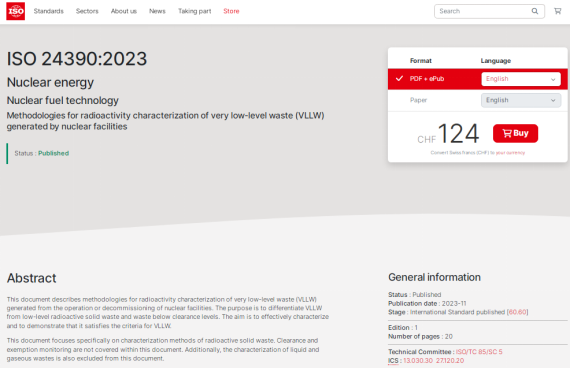Open ICS code 13.030.30 link

[418, 361]
